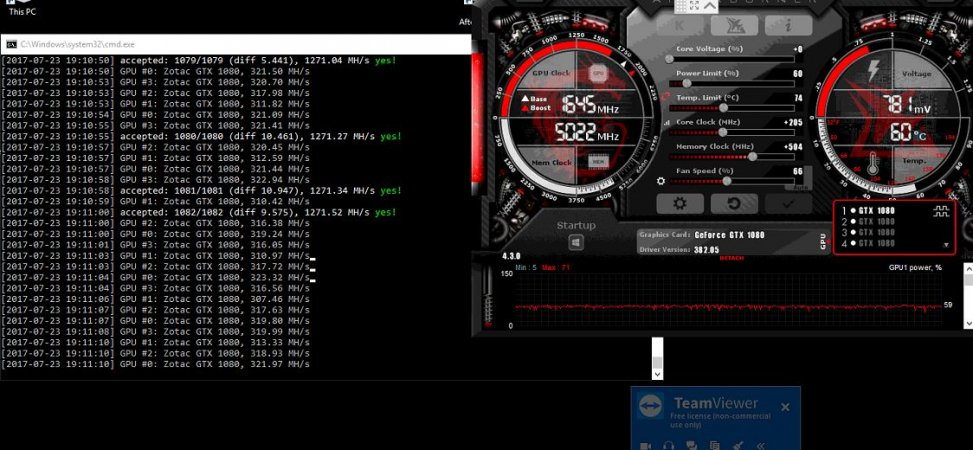This screenshot has width=973, height=450.
Task: Reset clocks with the circular arrow button
Action: [734, 204]
